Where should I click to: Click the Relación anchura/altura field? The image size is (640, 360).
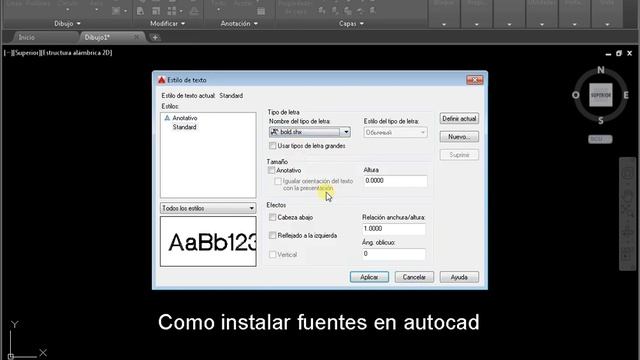tap(394, 229)
